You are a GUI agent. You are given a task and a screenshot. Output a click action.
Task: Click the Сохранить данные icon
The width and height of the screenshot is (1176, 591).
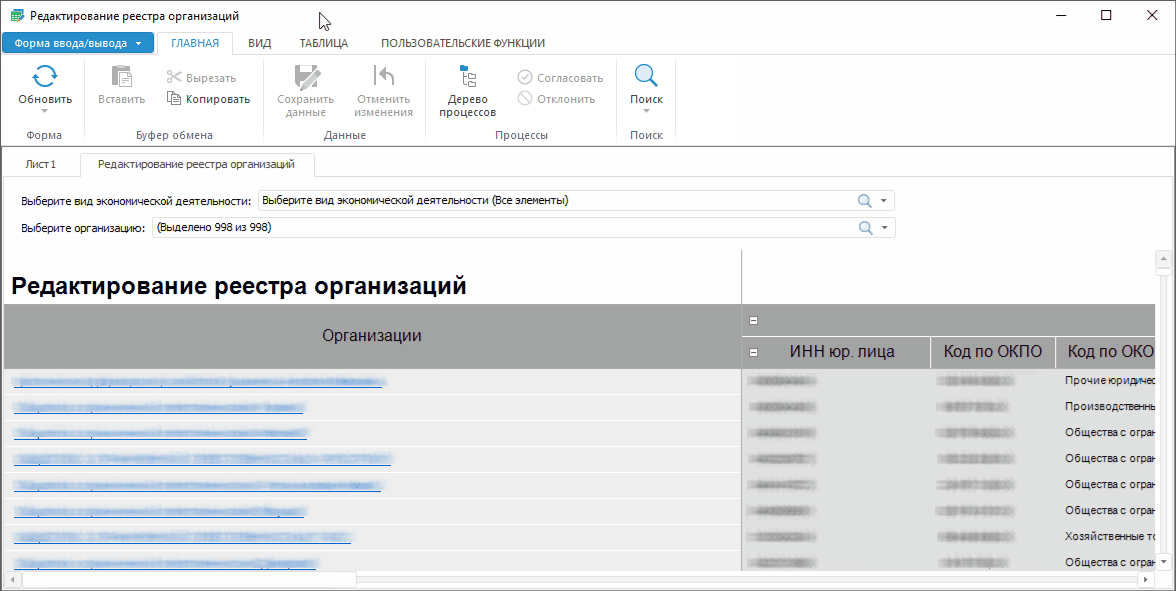coord(306,76)
